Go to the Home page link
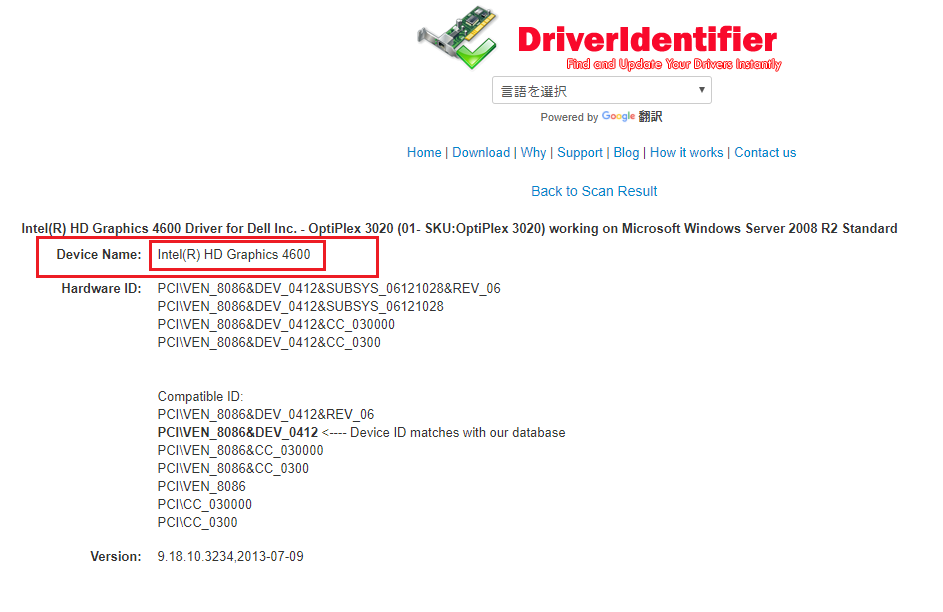The width and height of the screenshot is (943, 612). point(424,153)
